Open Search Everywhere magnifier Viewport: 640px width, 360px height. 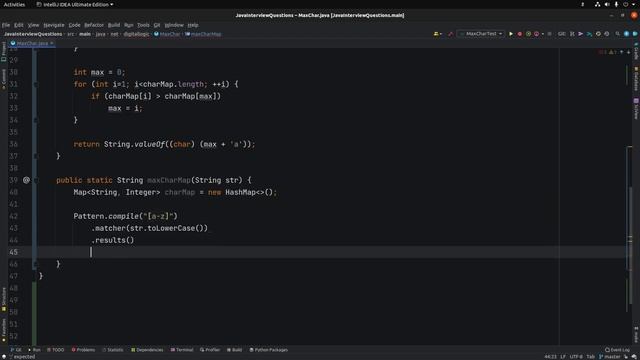(618, 34)
